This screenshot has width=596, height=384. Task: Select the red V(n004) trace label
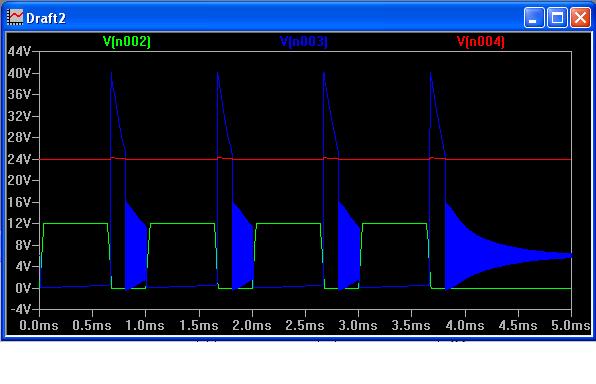480,41
